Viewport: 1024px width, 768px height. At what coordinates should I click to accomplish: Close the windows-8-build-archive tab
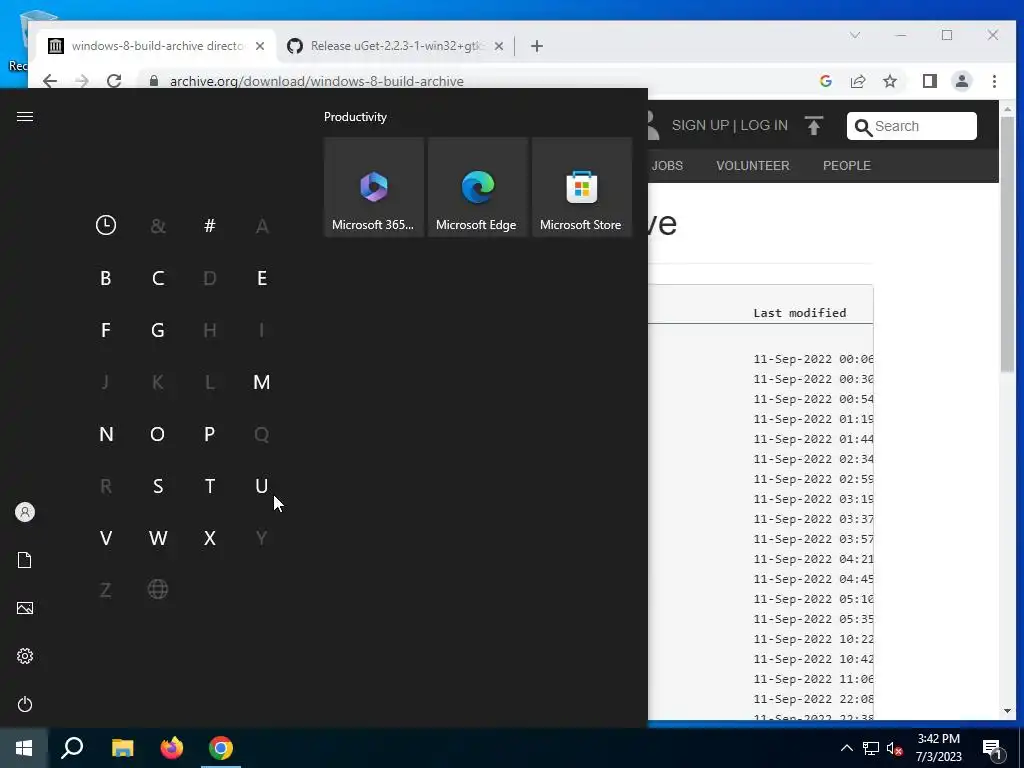[260, 46]
